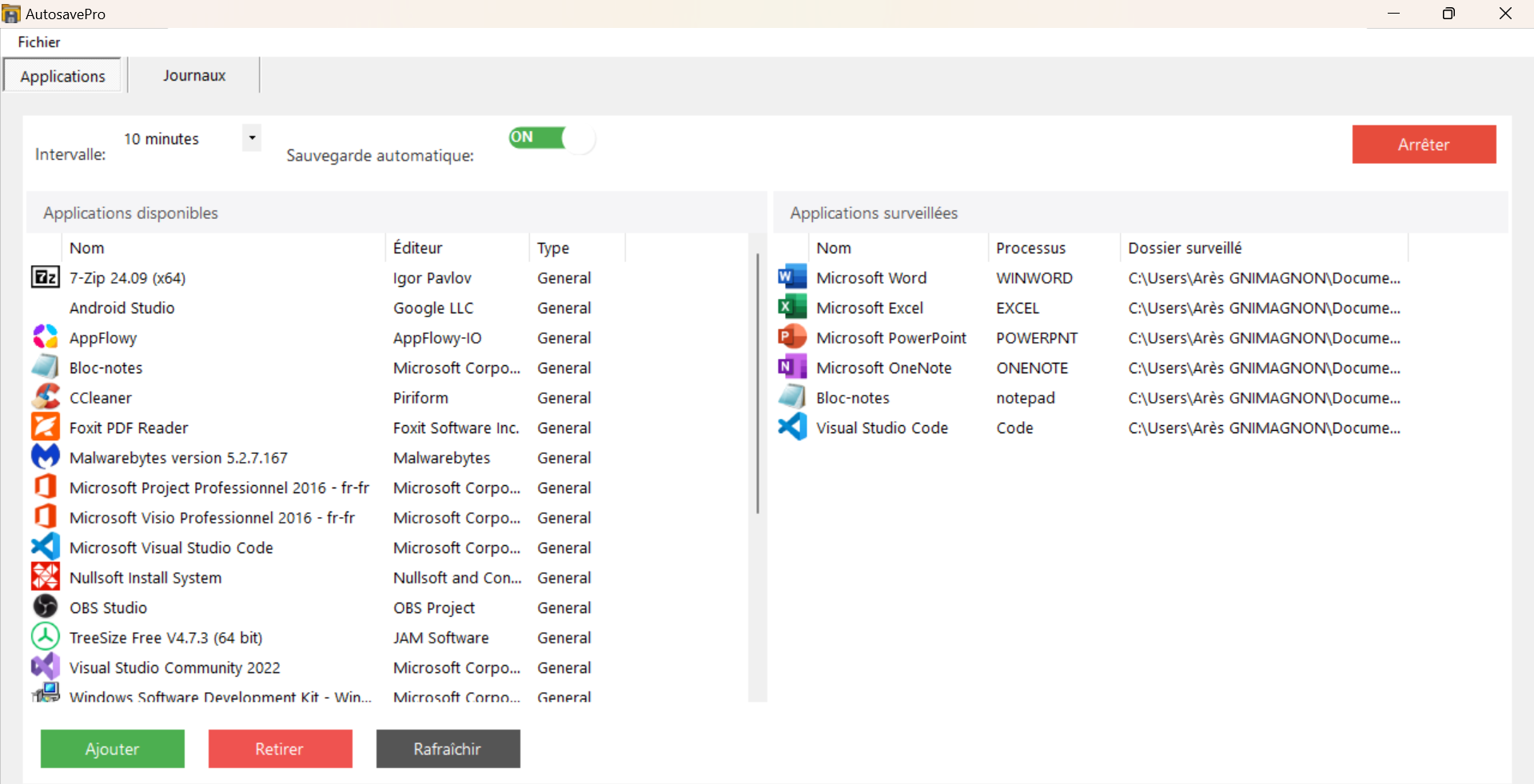Sort available apps by Type column header
Image resolution: width=1534 pixels, height=784 pixels.
(x=577, y=248)
